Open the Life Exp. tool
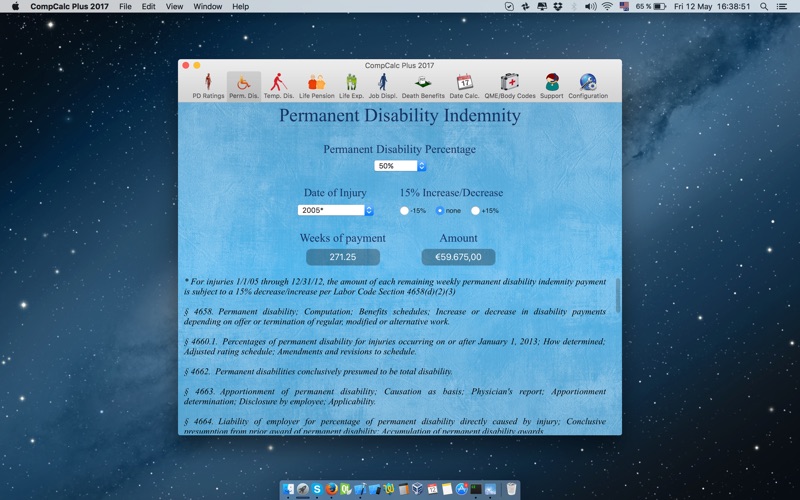Image resolution: width=800 pixels, height=500 pixels. pos(351,86)
